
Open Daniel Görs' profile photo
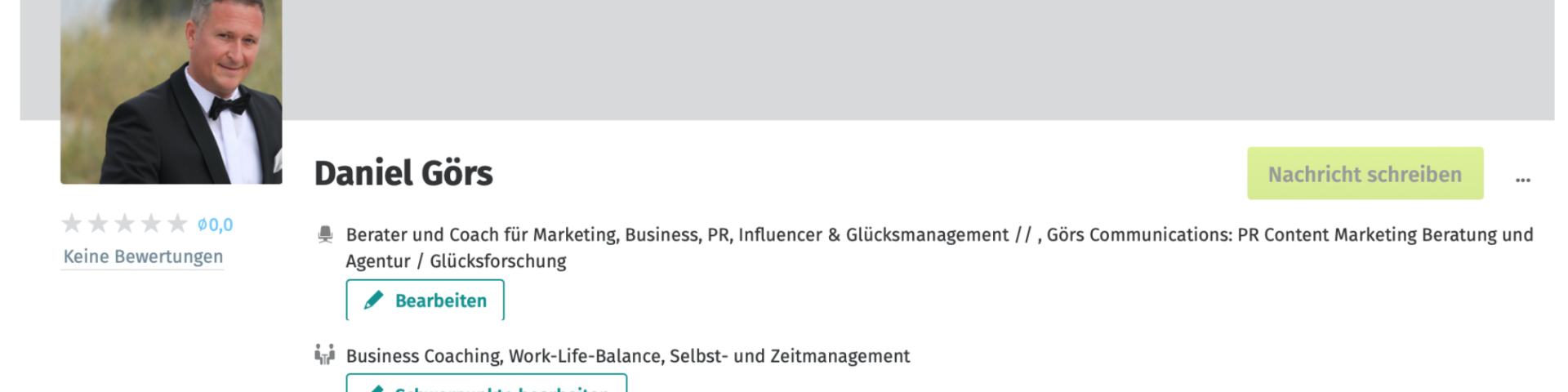[171, 90]
